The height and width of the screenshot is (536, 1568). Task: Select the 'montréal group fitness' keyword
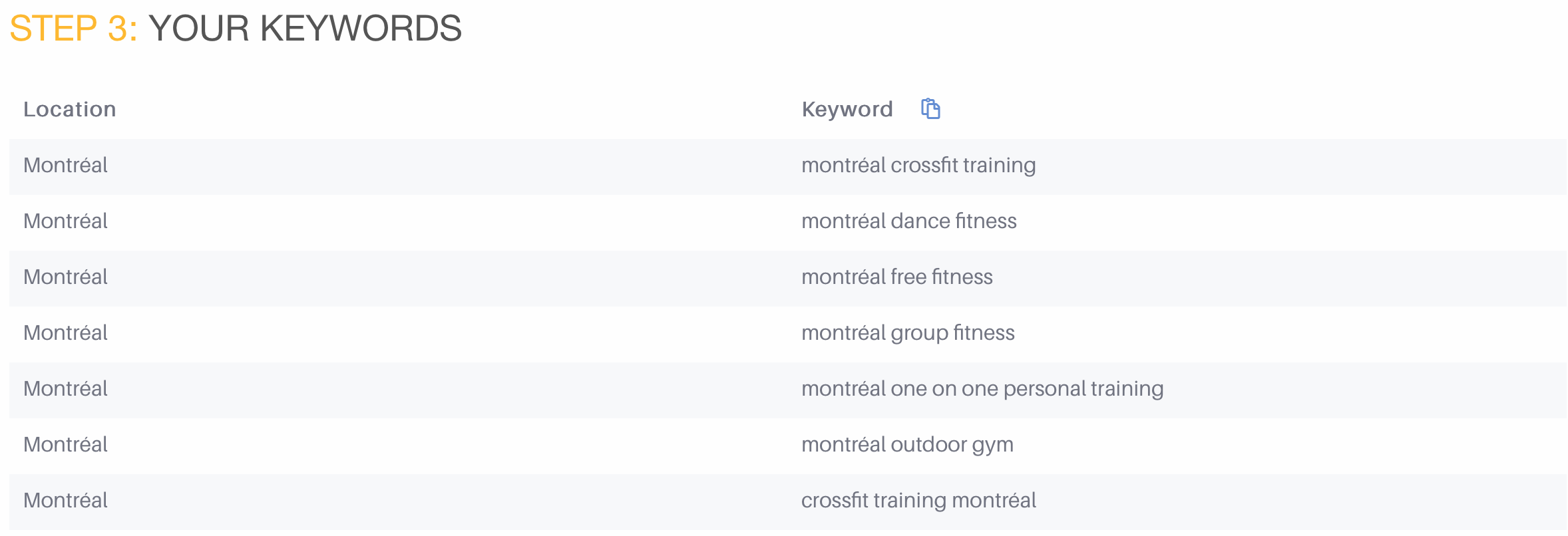pos(908,333)
